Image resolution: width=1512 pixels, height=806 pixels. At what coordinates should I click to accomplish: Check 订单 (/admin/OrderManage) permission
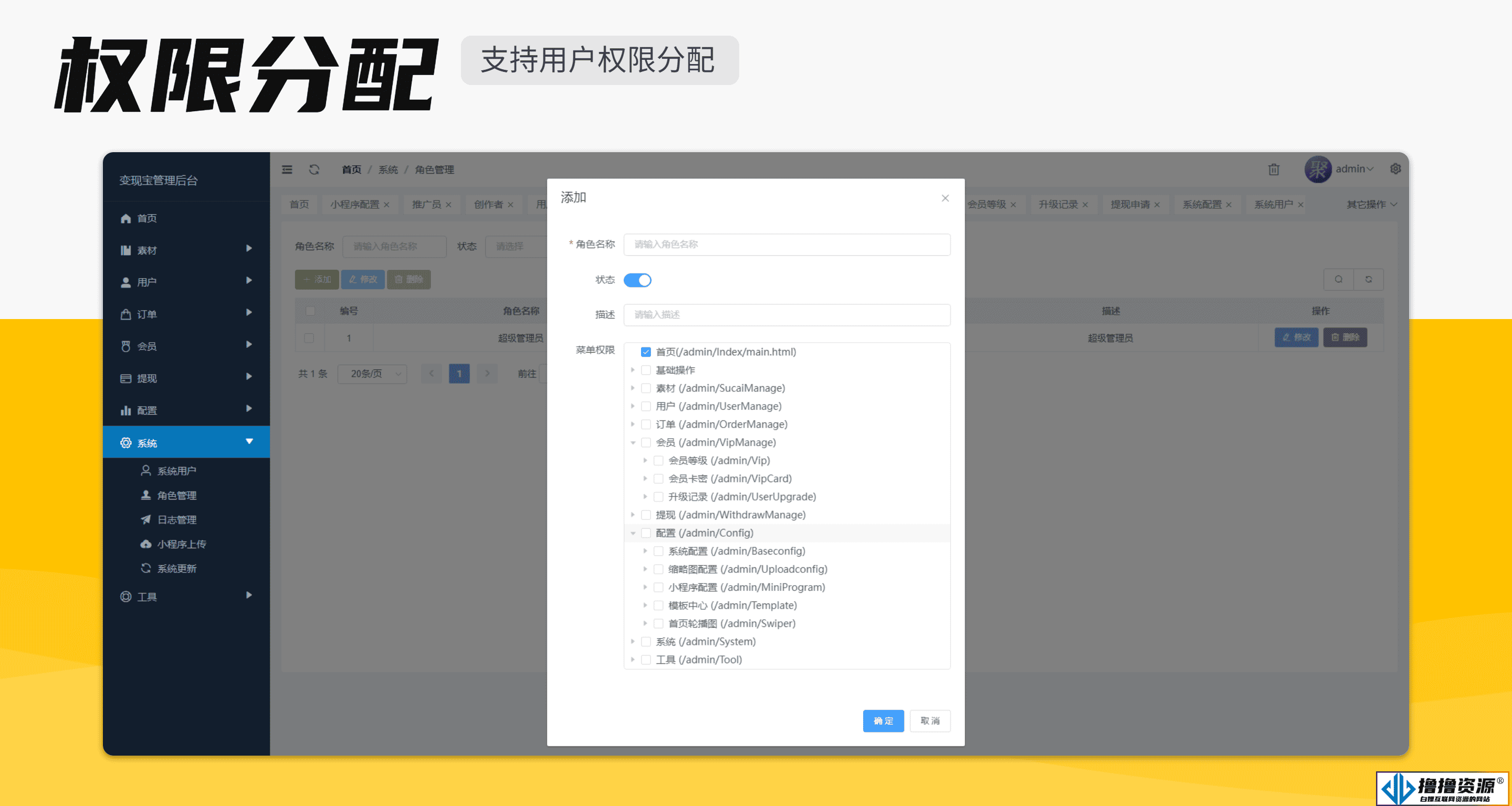pyautogui.click(x=646, y=424)
